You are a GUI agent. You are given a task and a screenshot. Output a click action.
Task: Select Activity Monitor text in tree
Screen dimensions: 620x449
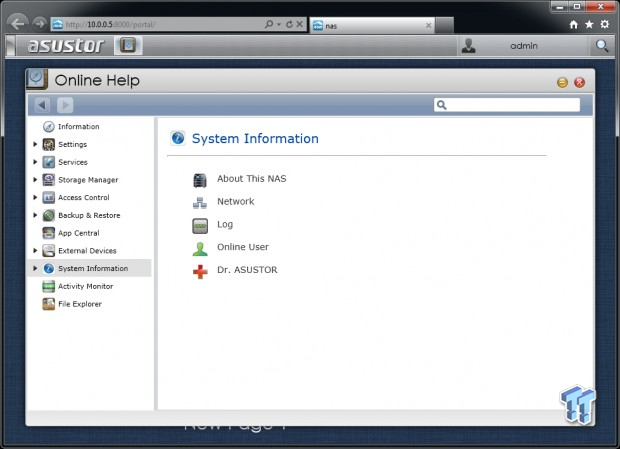[85, 286]
